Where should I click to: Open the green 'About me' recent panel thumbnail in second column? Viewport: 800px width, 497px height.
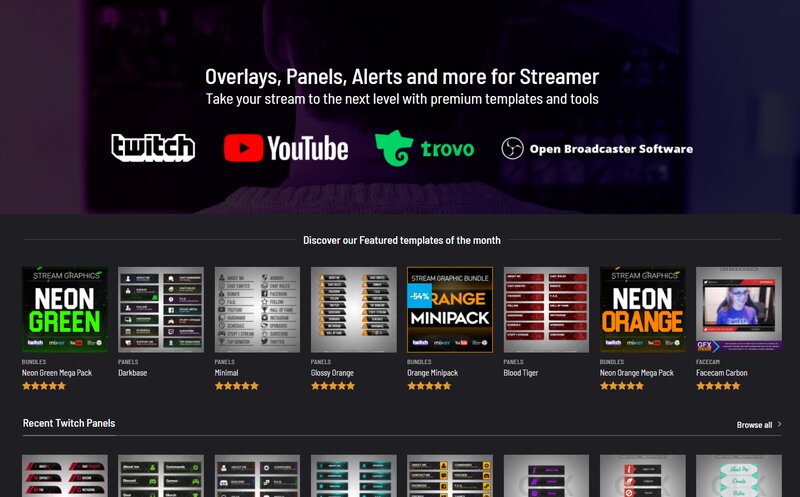[x=161, y=476]
